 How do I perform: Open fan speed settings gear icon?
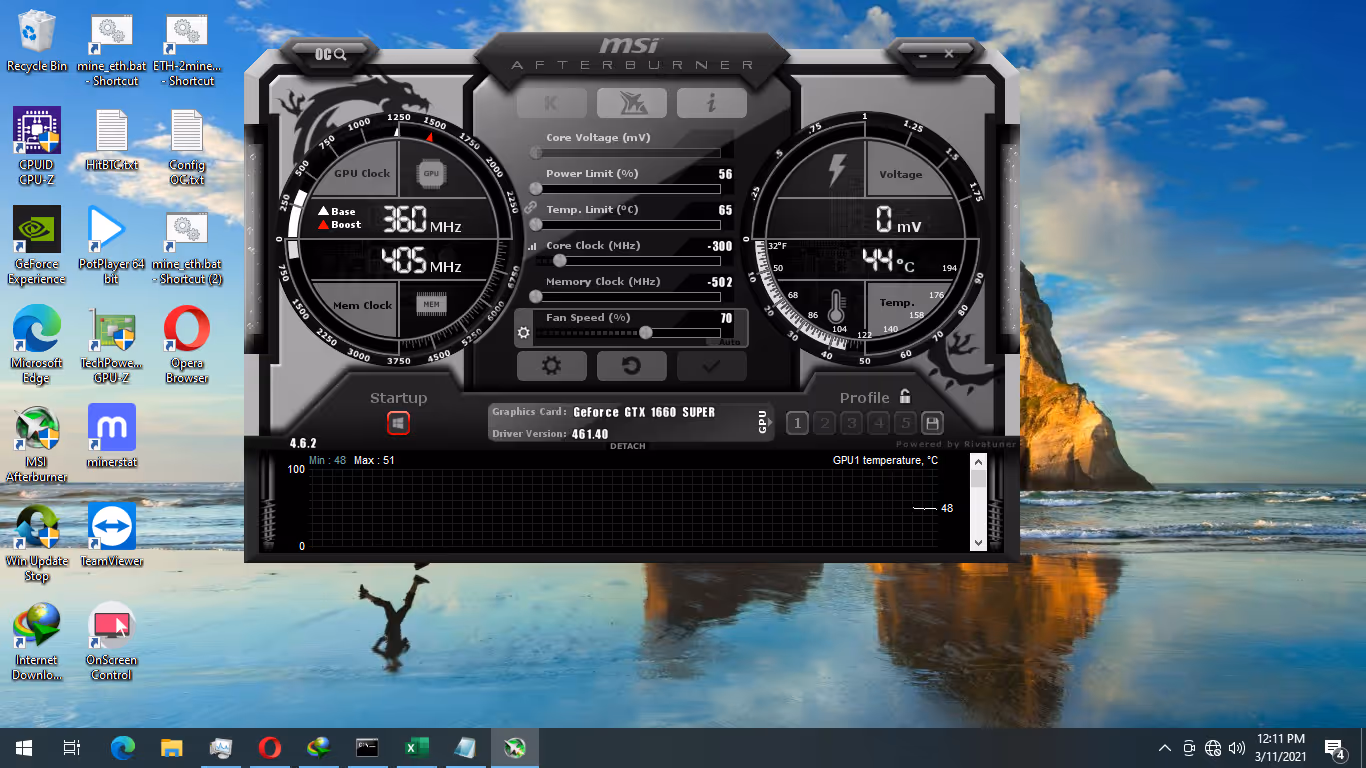pyautogui.click(x=523, y=332)
